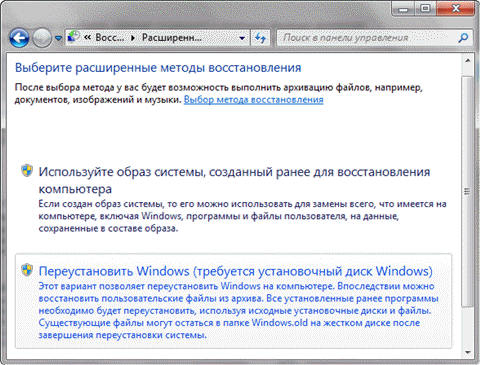Select the «Восс...» breadcrumb segment

point(109,37)
